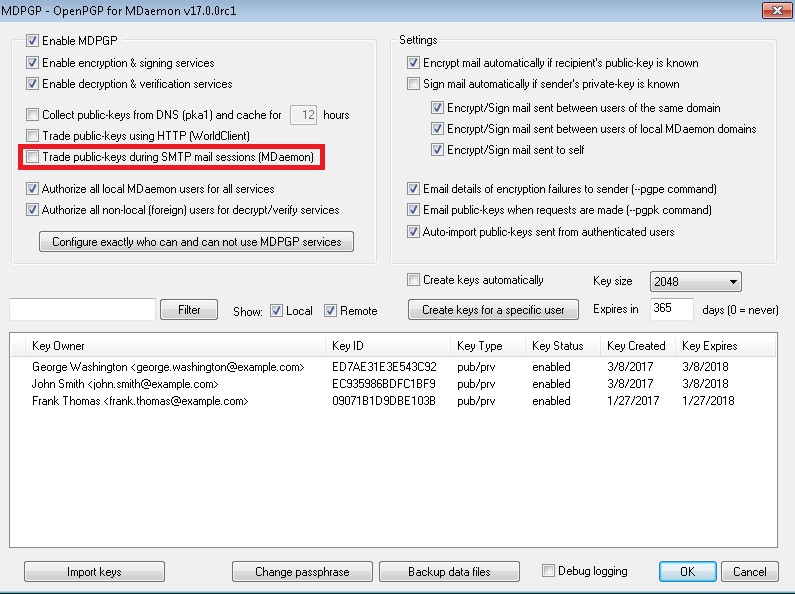
Task: Click the cache hours input field
Action: tap(304, 115)
